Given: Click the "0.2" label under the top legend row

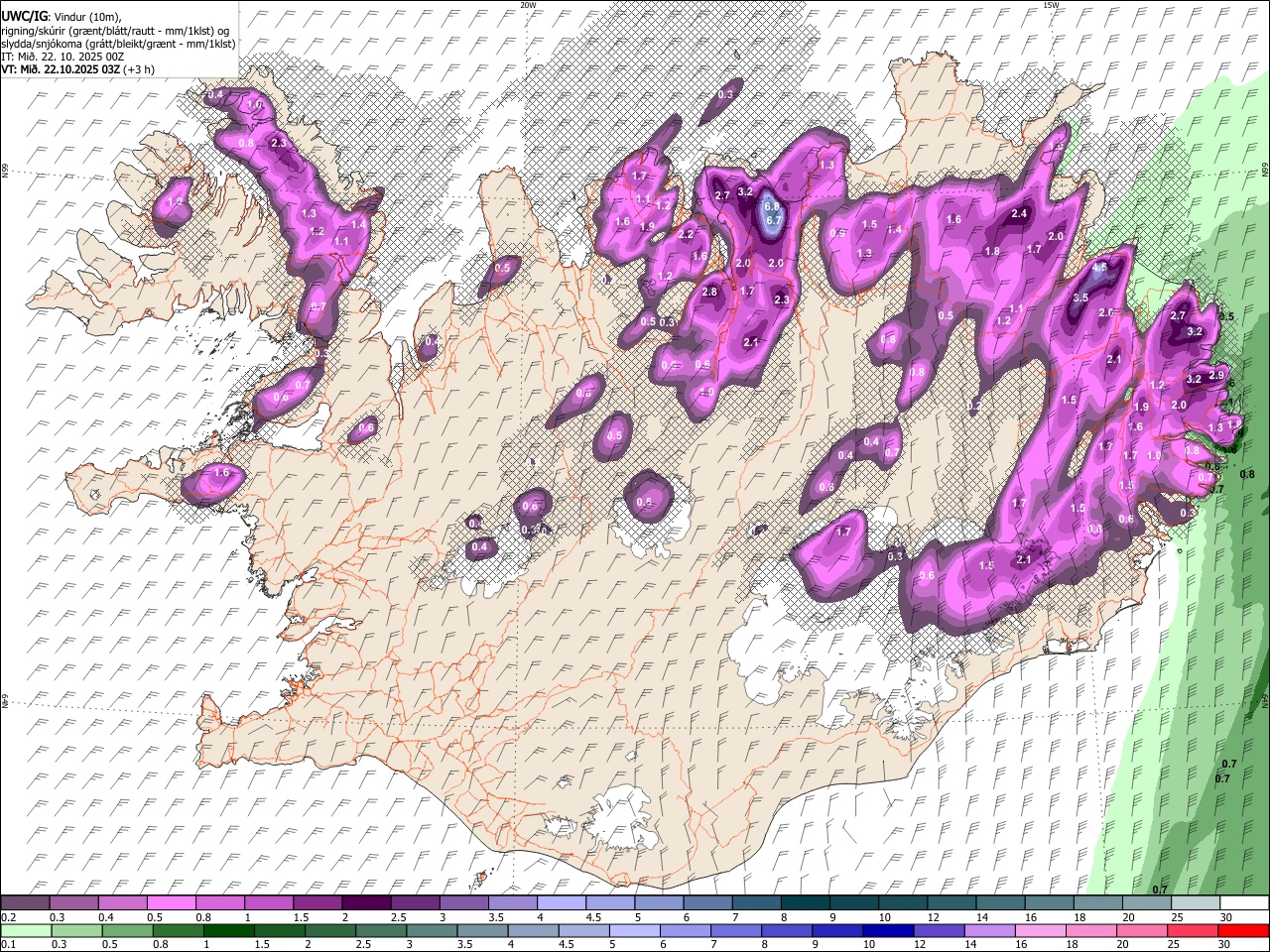Looking at the screenshot, I should click(x=9, y=917).
